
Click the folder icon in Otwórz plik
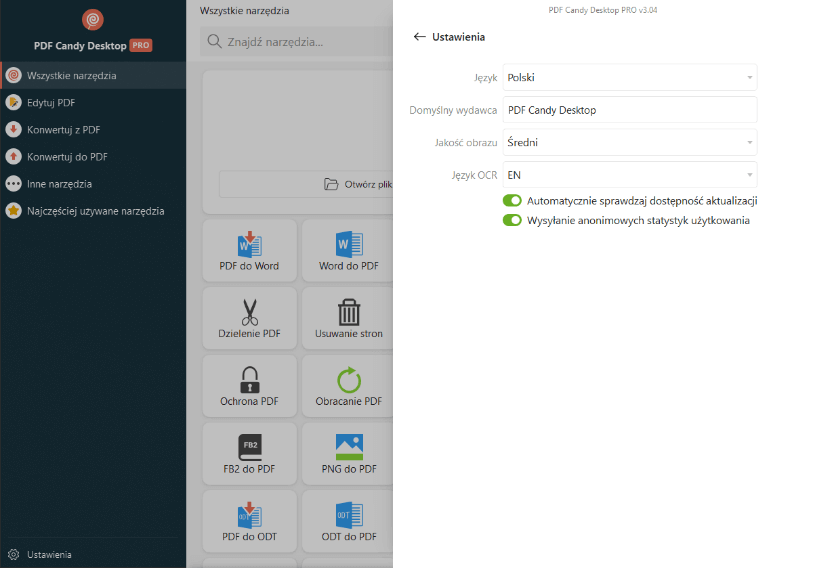pyautogui.click(x=331, y=184)
